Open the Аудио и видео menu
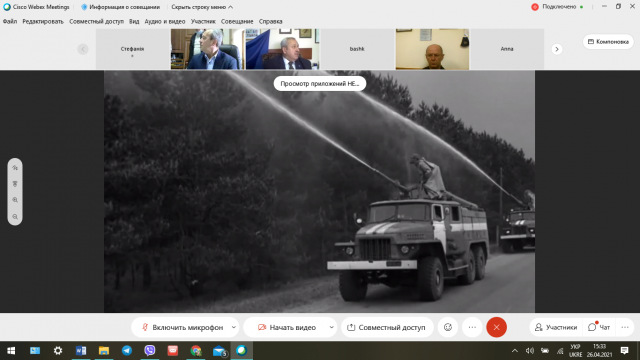The width and height of the screenshot is (640, 360). [165, 22]
